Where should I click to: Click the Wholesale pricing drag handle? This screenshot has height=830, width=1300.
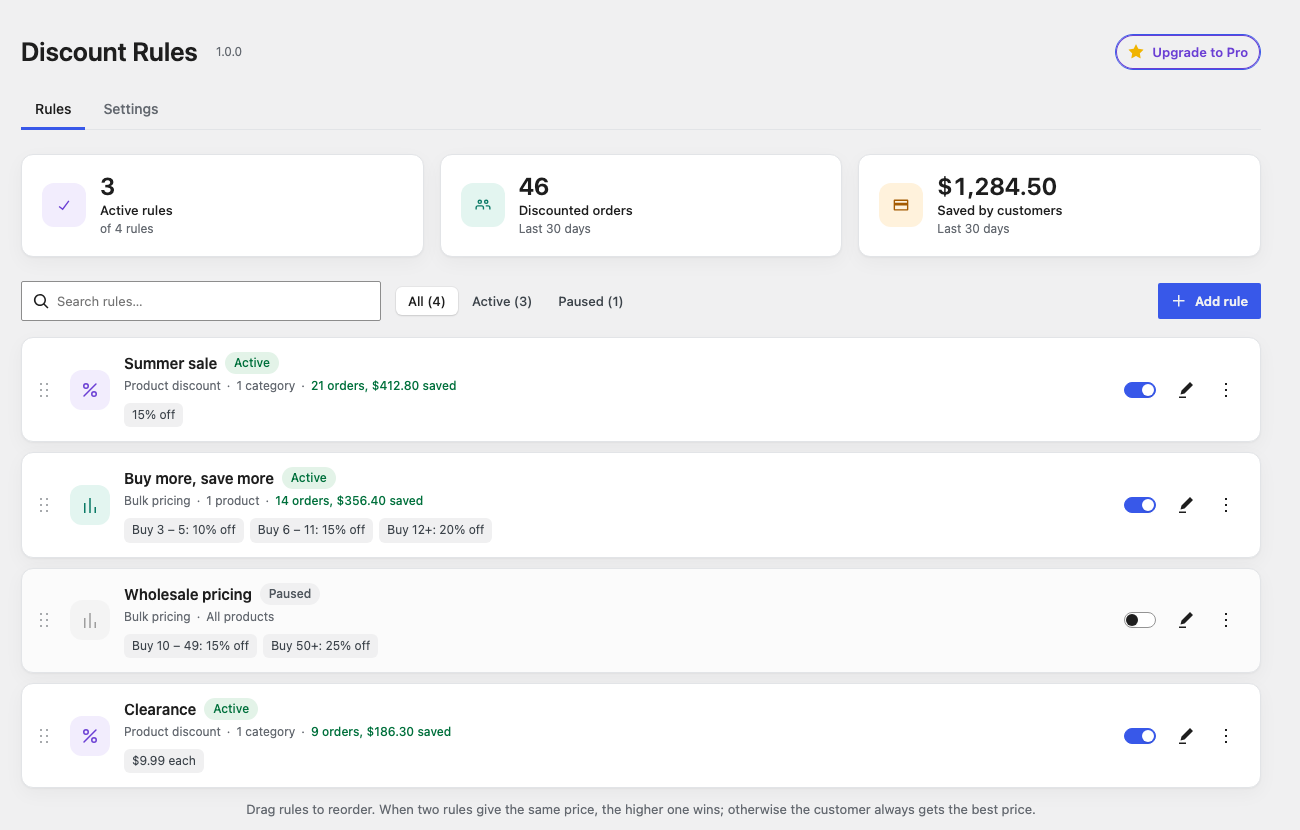pos(44,620)
